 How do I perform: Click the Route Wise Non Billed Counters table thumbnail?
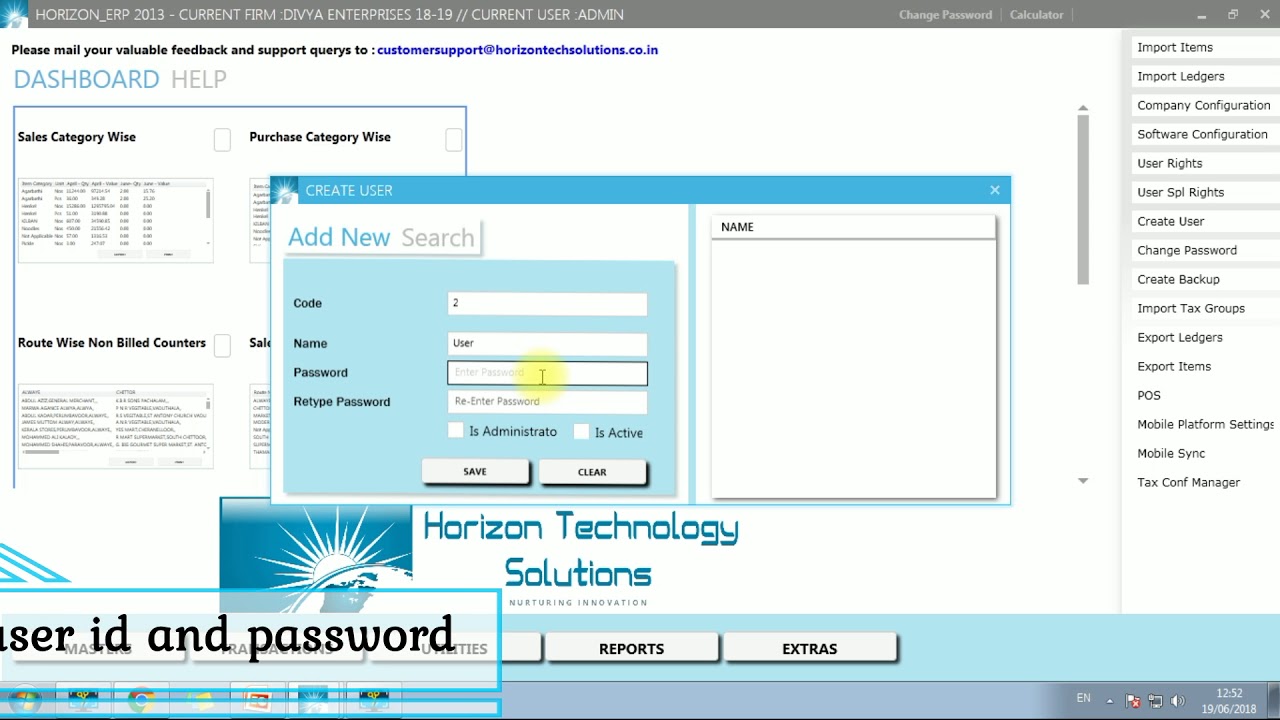pos(115,426)
